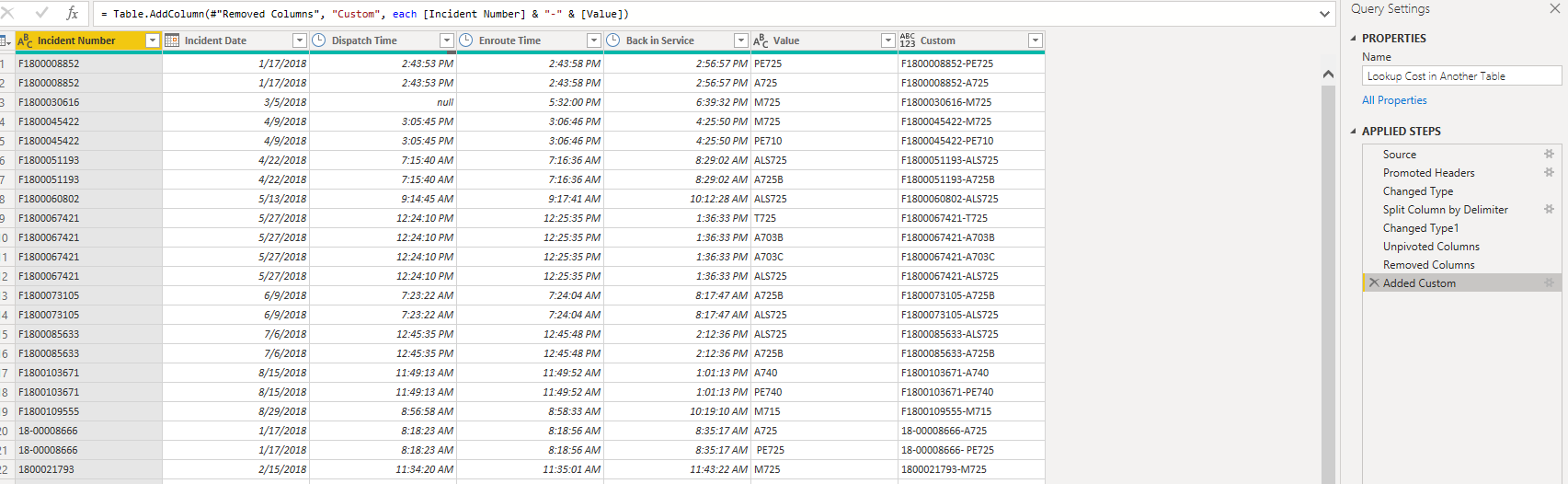Select cell F1800030616 in Incident Number

pos(88,102)
